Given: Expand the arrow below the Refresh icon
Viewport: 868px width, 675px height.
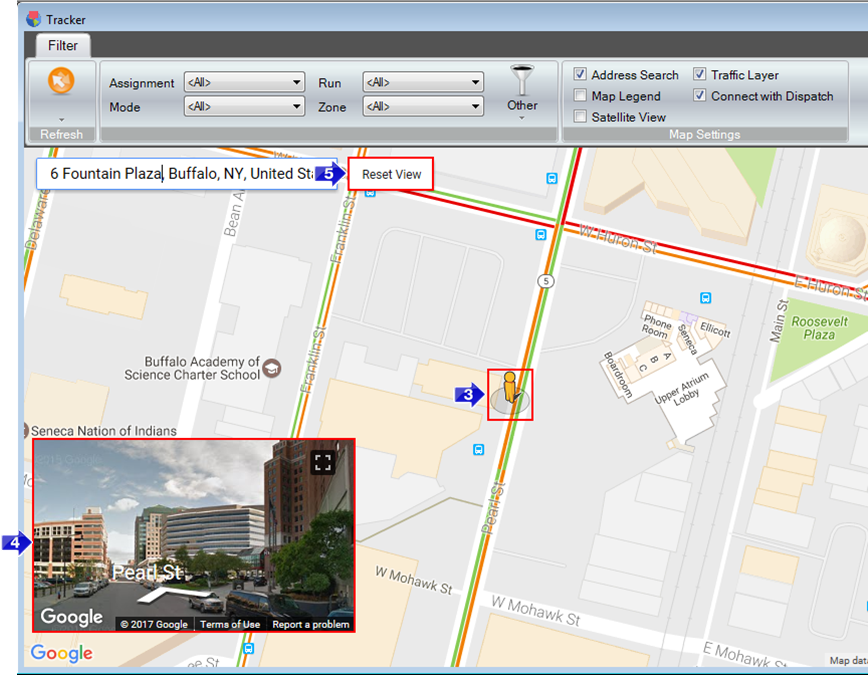Looking at the screenshot, I should click(61, 120).
